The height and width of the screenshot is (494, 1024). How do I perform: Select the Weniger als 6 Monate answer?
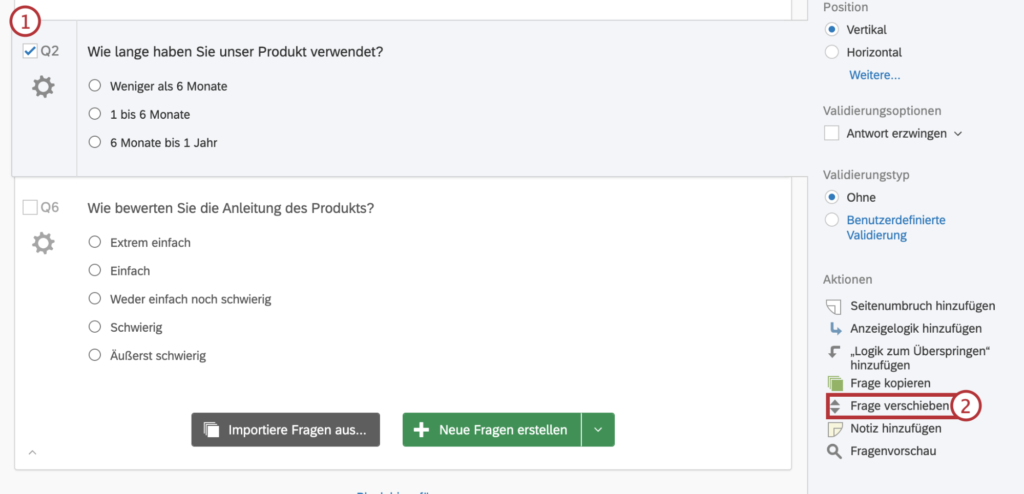click(x=96, y=86)
